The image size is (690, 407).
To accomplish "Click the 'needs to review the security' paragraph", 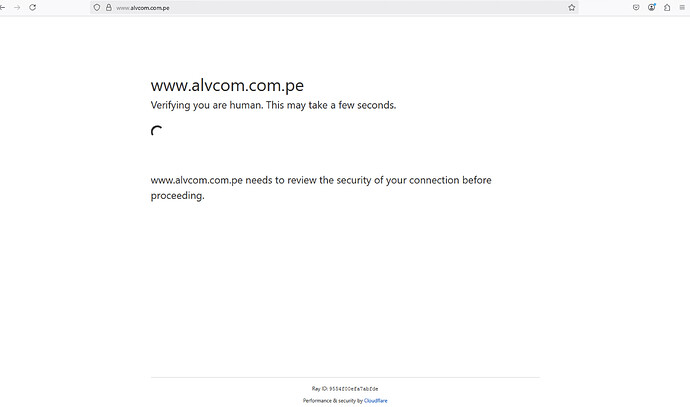I will point(321,188).
